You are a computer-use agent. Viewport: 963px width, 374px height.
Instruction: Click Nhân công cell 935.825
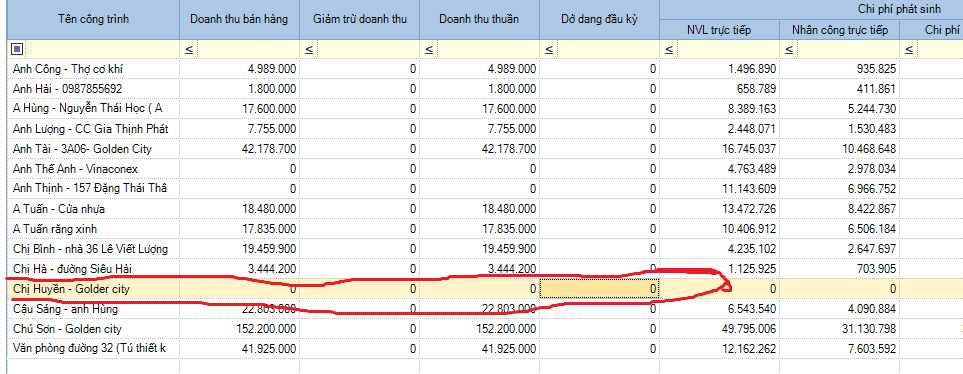(839, 69)
